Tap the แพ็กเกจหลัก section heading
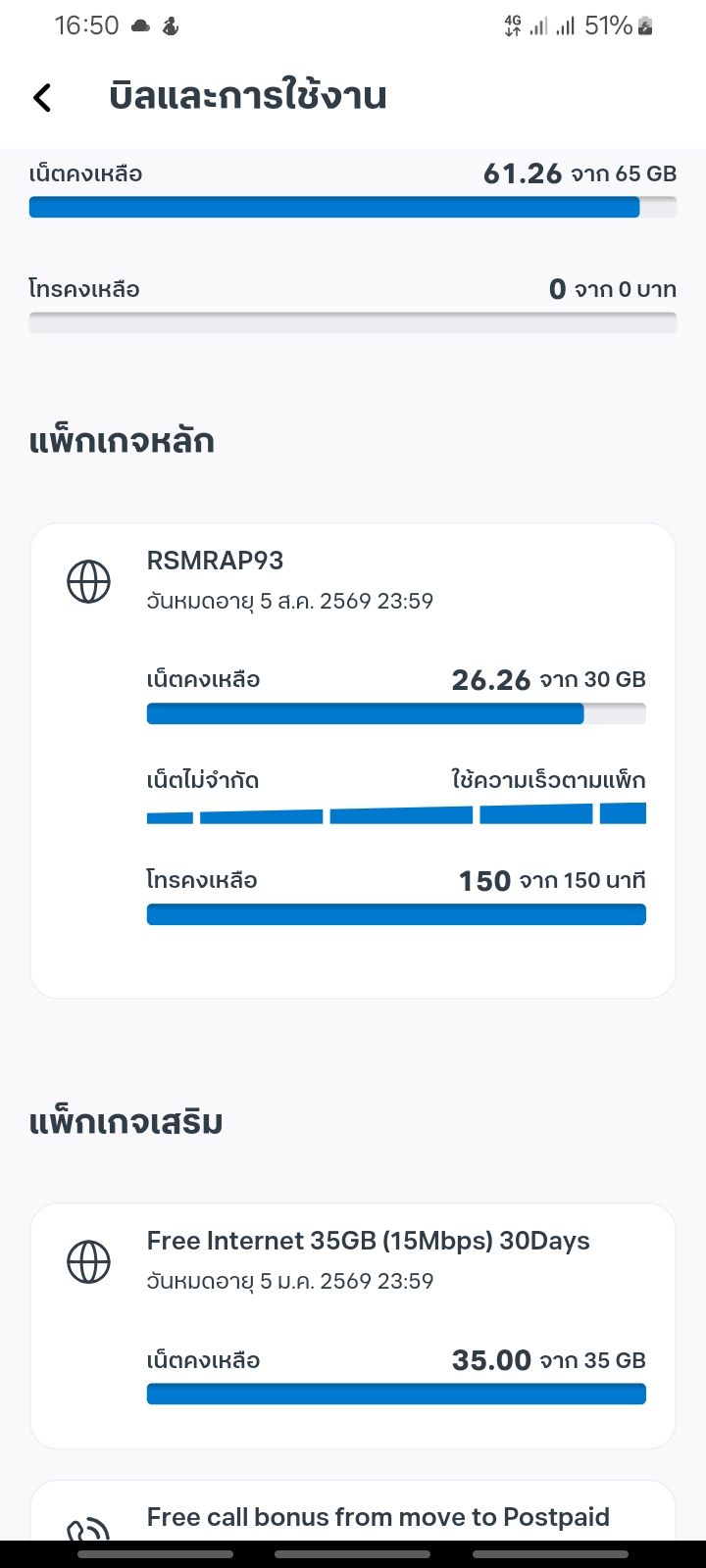The image size is (706, 1568). pyautogui.click(x=122, y=441)
